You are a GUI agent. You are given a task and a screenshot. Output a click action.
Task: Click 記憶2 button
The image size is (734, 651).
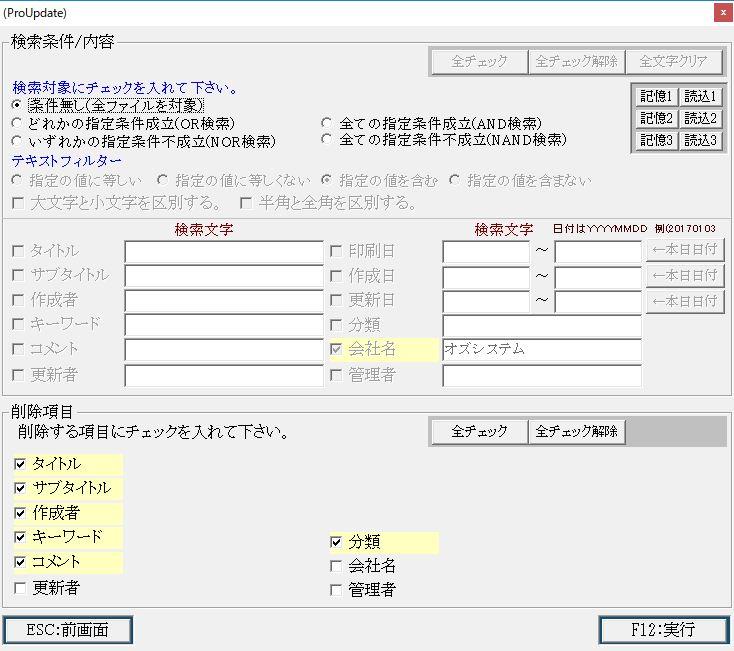click(x=656, y=118)
